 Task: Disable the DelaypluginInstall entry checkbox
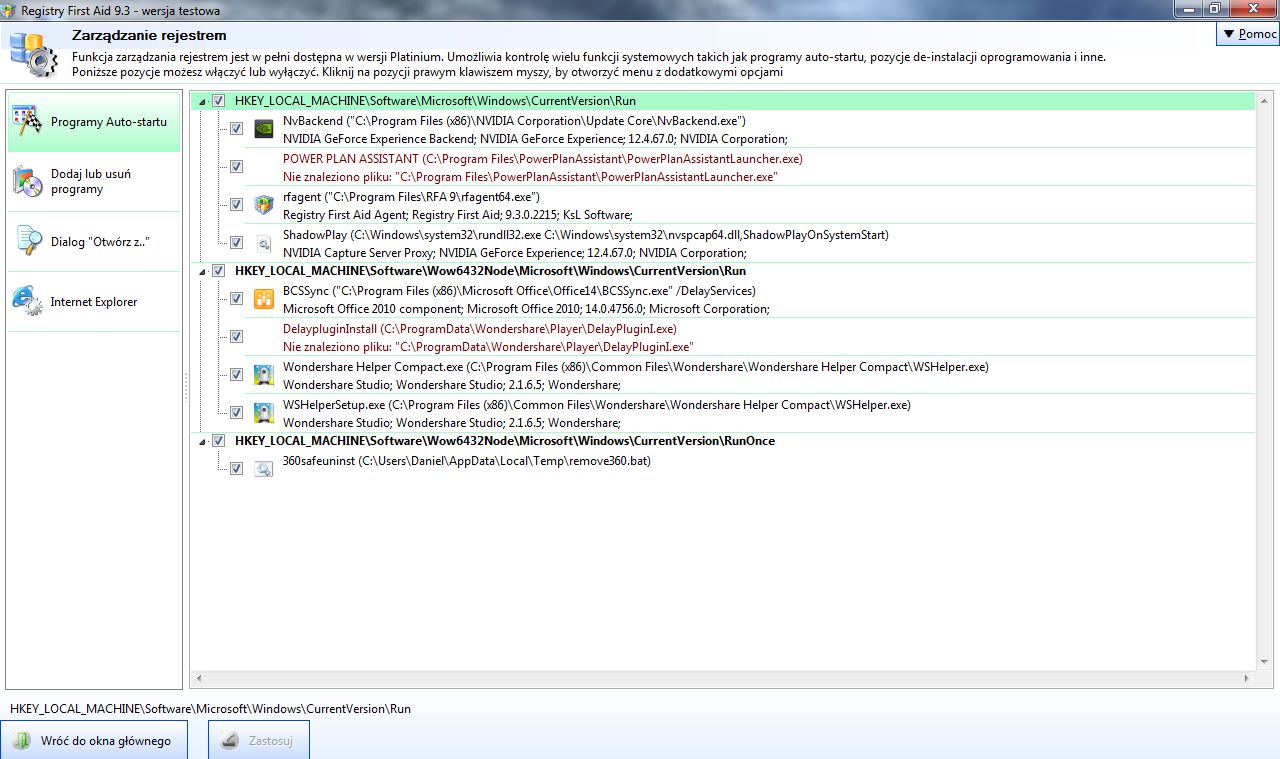[x=236, y=337]
